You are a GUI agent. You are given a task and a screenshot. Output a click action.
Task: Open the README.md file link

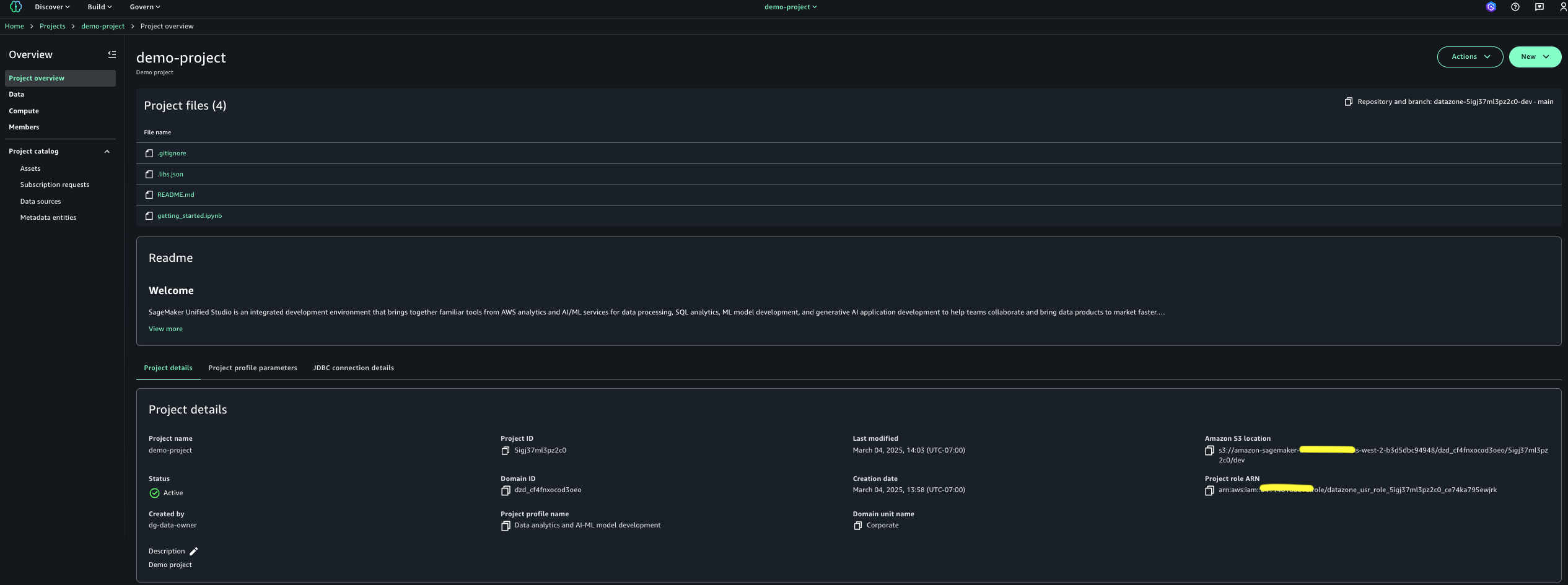point(176,195)
